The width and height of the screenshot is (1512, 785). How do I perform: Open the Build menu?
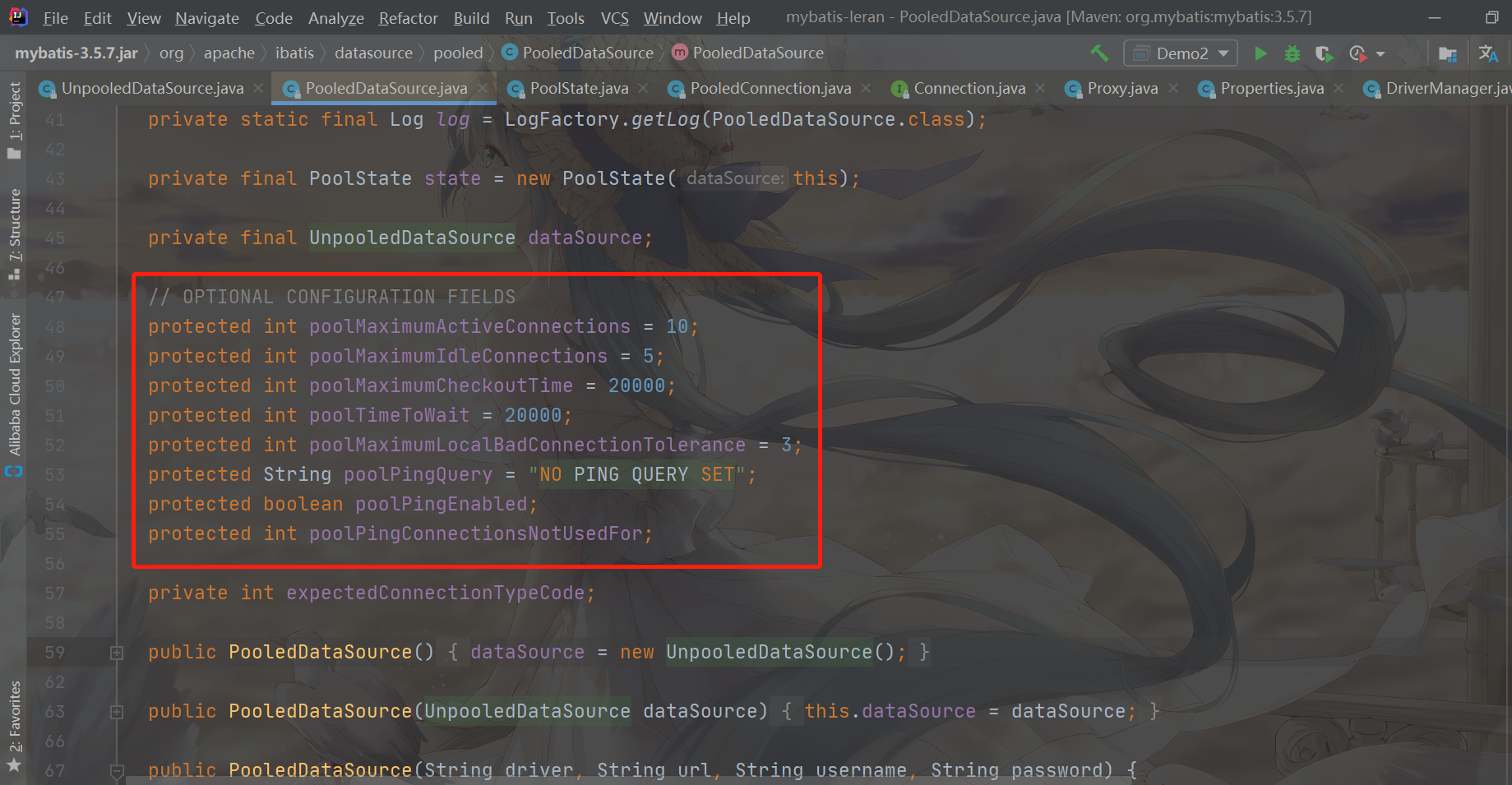pyautogui.click(x=471, y=18)
